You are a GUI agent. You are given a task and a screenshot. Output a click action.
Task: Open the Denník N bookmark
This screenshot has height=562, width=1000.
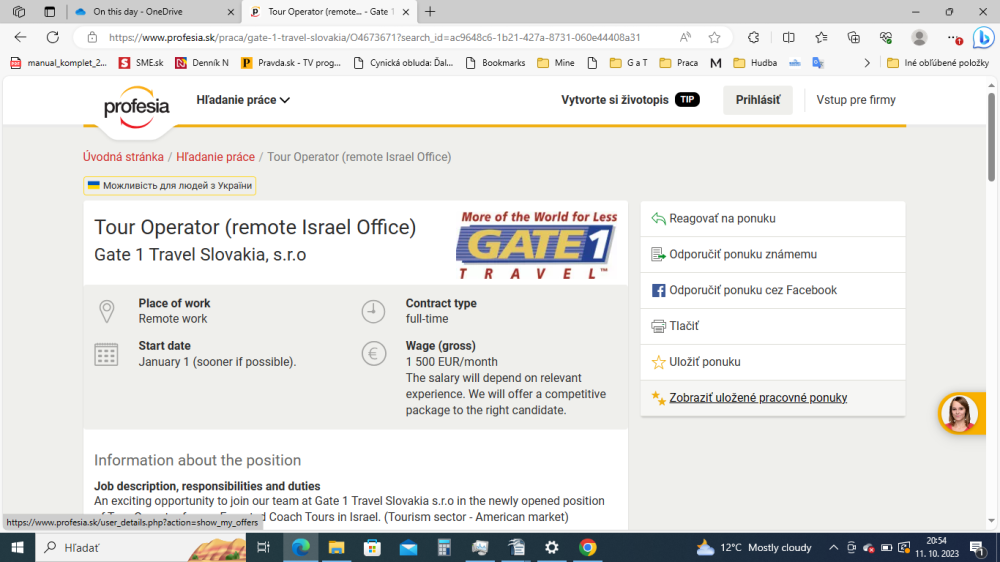point(202,63)
